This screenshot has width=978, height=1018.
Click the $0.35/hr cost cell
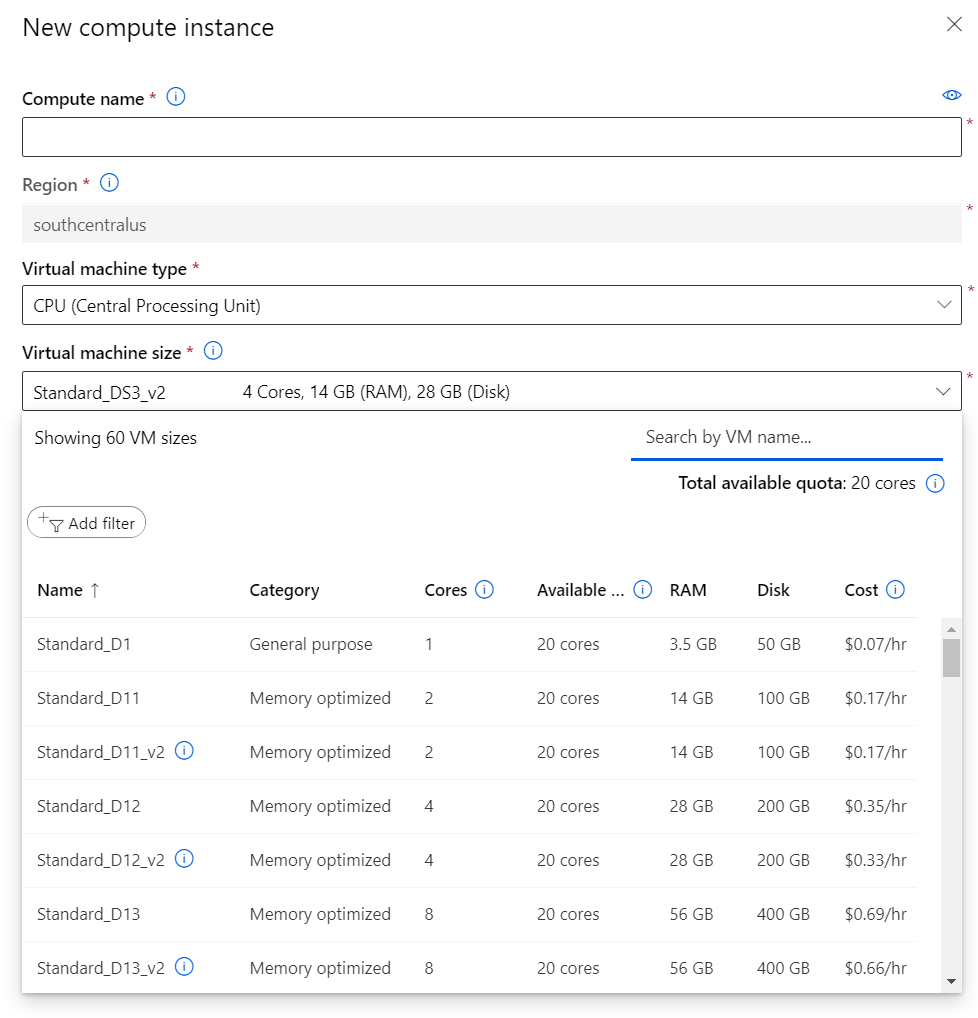[x=875, y=806]
